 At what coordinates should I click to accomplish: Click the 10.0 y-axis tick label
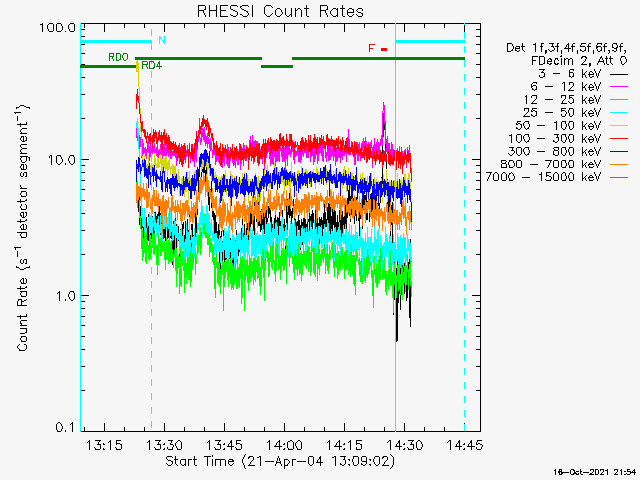click(62, 160)
